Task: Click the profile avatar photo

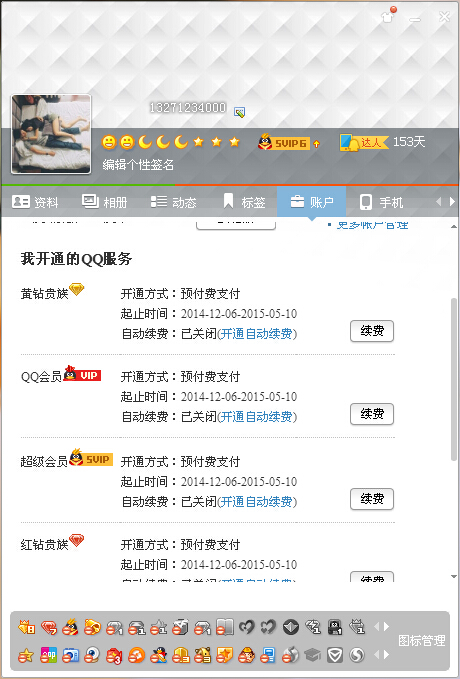Action: click(x=51, y=134)
